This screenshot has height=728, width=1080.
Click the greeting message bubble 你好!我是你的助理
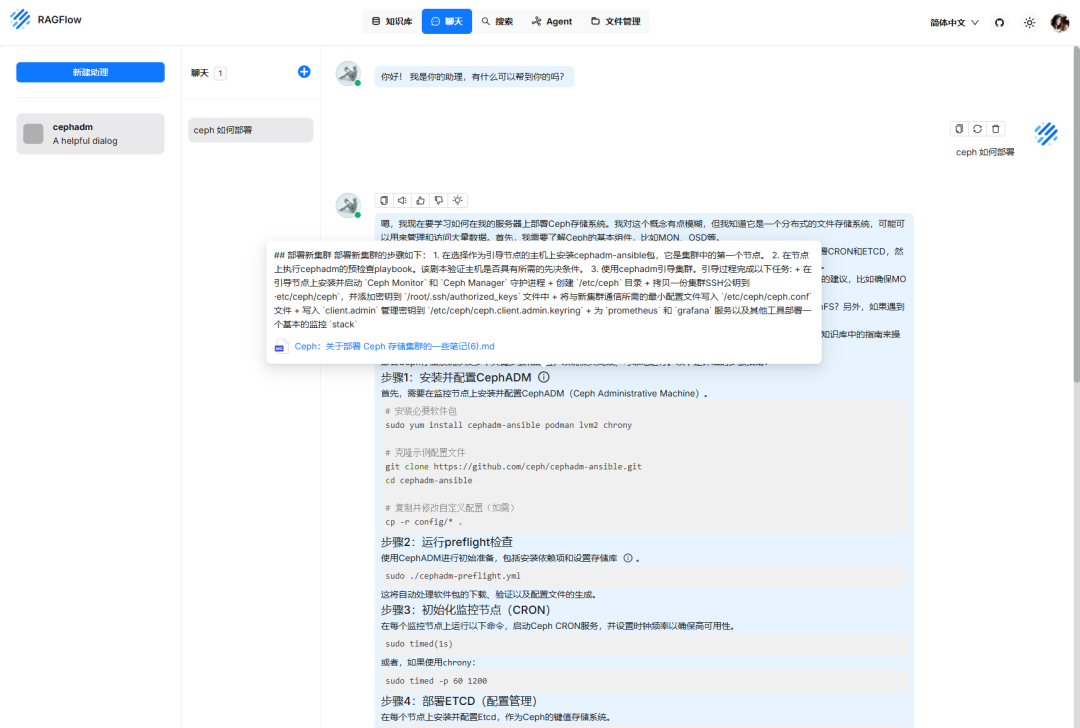474,76
